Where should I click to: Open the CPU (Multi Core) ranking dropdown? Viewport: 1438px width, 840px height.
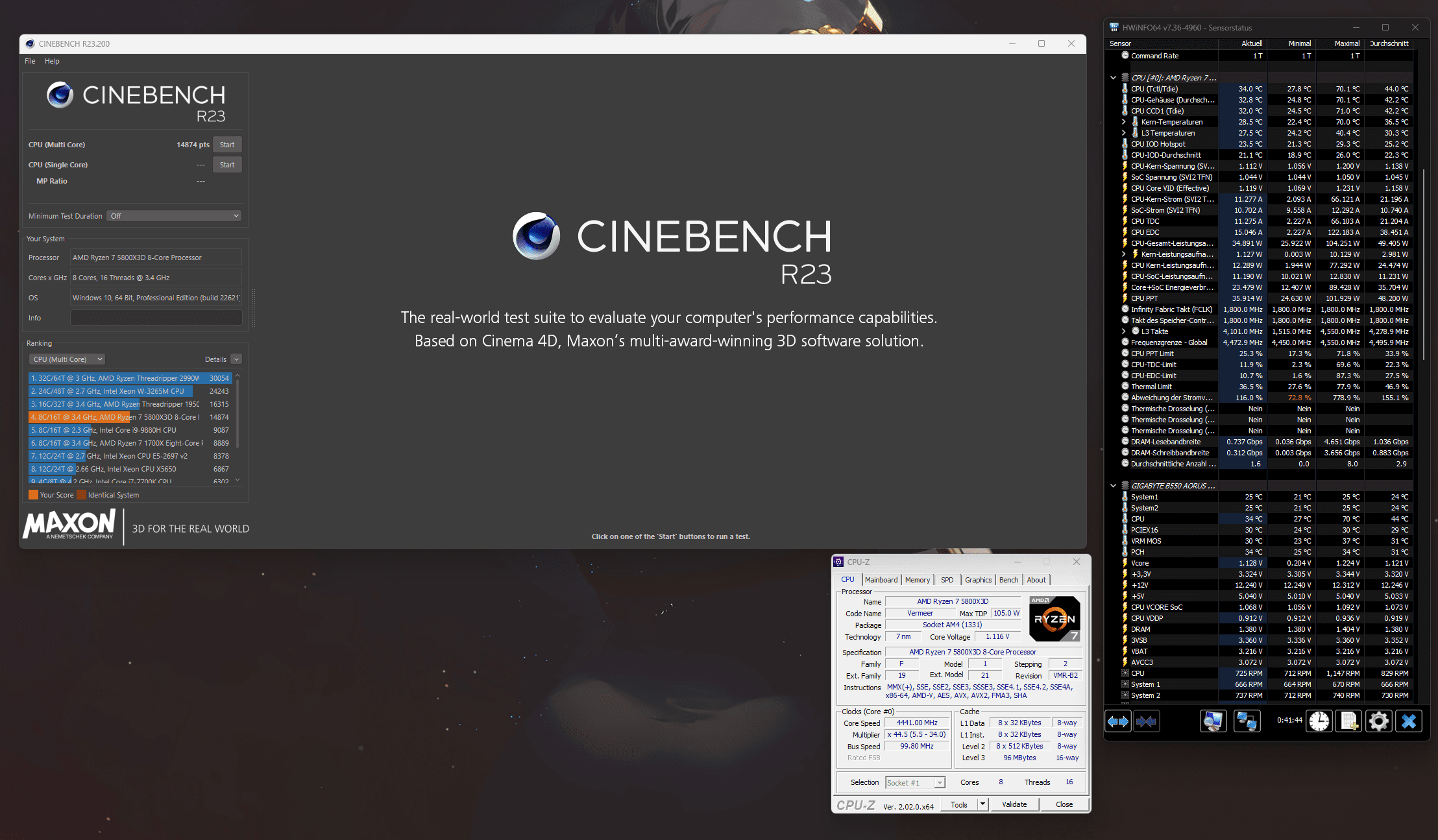tap(66, 359)
